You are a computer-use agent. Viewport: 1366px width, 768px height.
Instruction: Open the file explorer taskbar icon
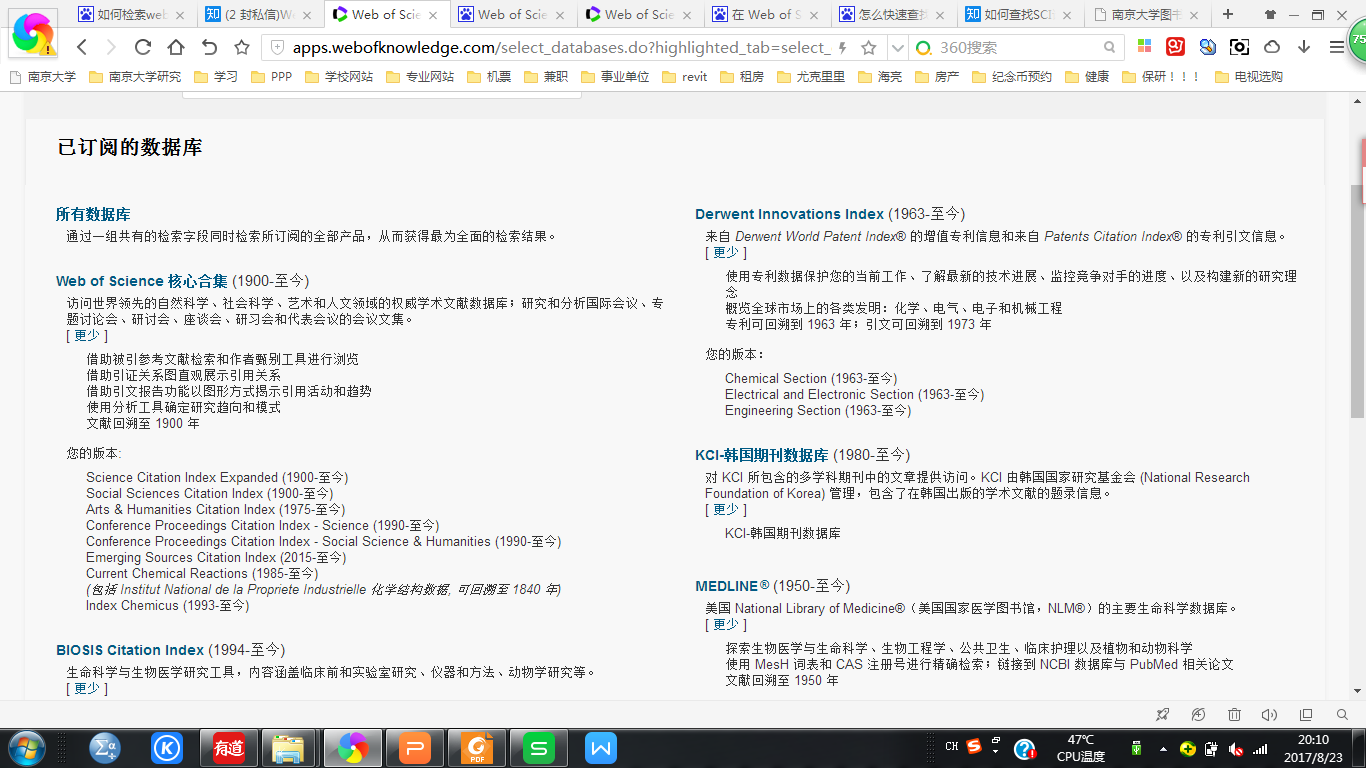[288, 748]
